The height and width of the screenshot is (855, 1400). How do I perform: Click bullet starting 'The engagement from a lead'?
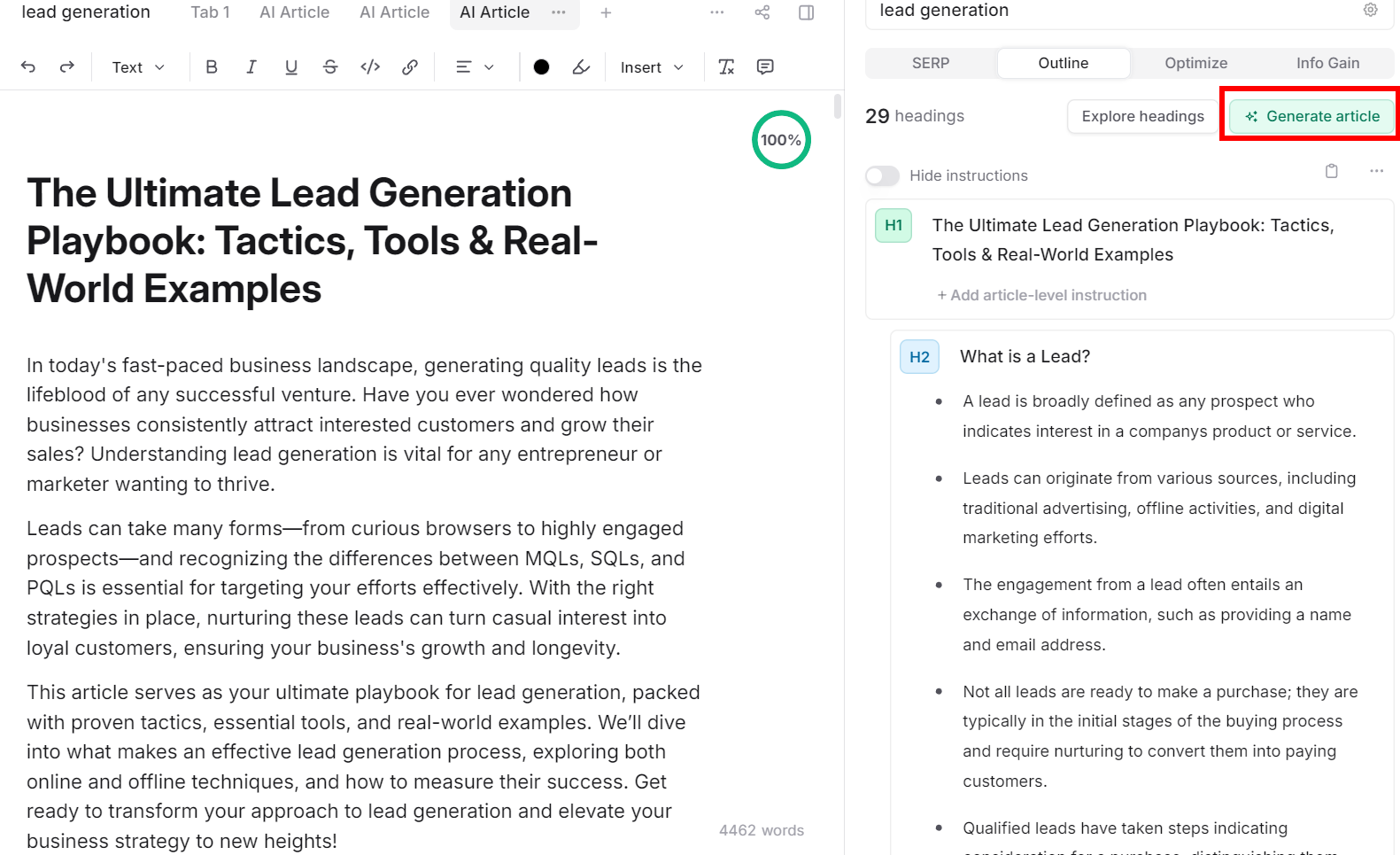[x=1157, y=614]
